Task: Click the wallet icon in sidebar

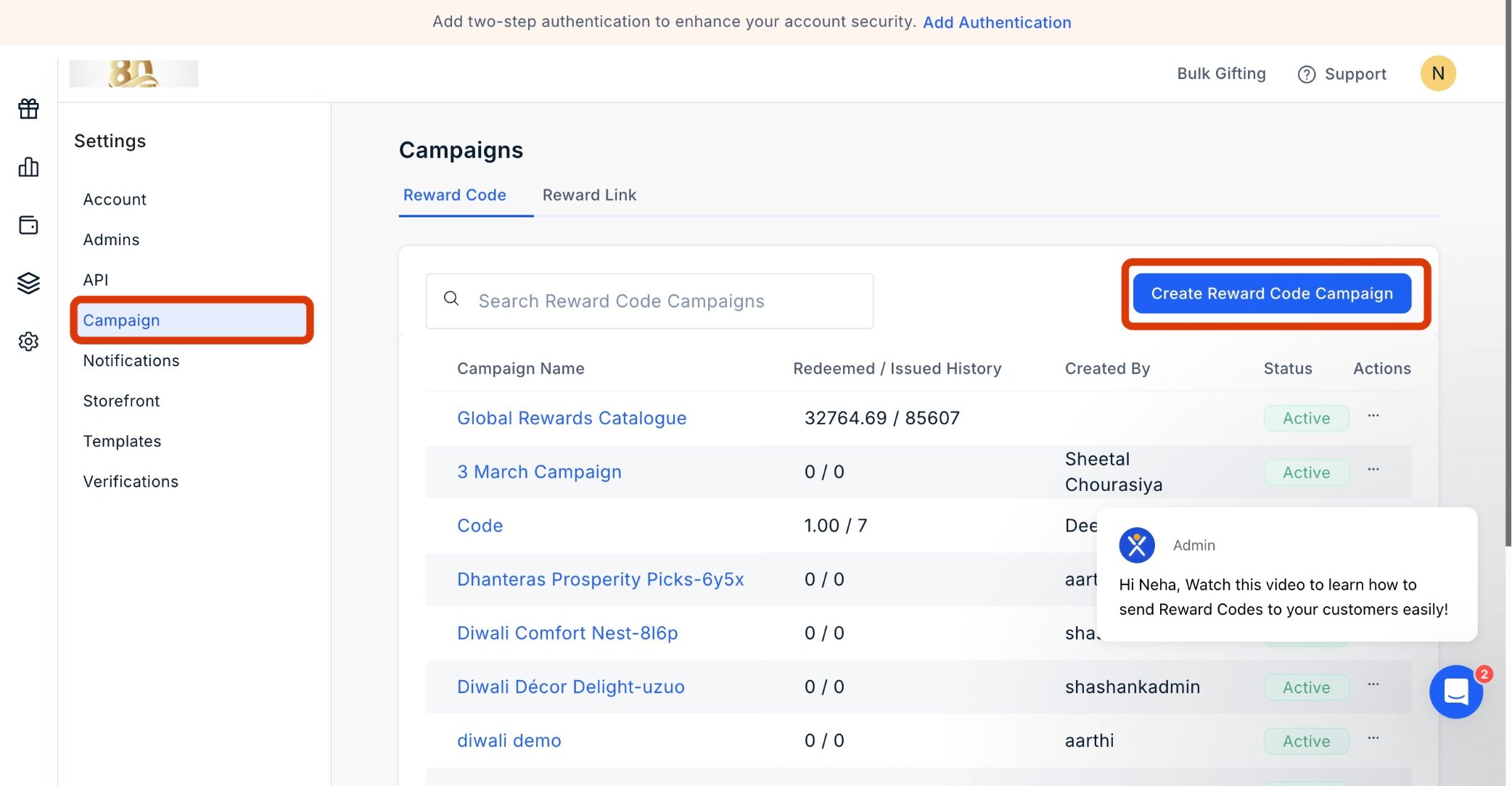Action: pos(28,226)
